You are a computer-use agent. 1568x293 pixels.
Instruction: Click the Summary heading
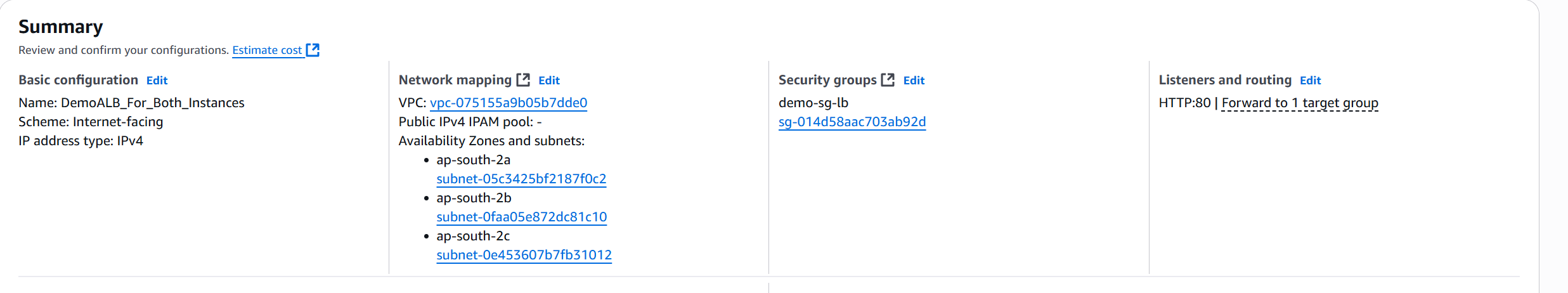tap(60, 27)
